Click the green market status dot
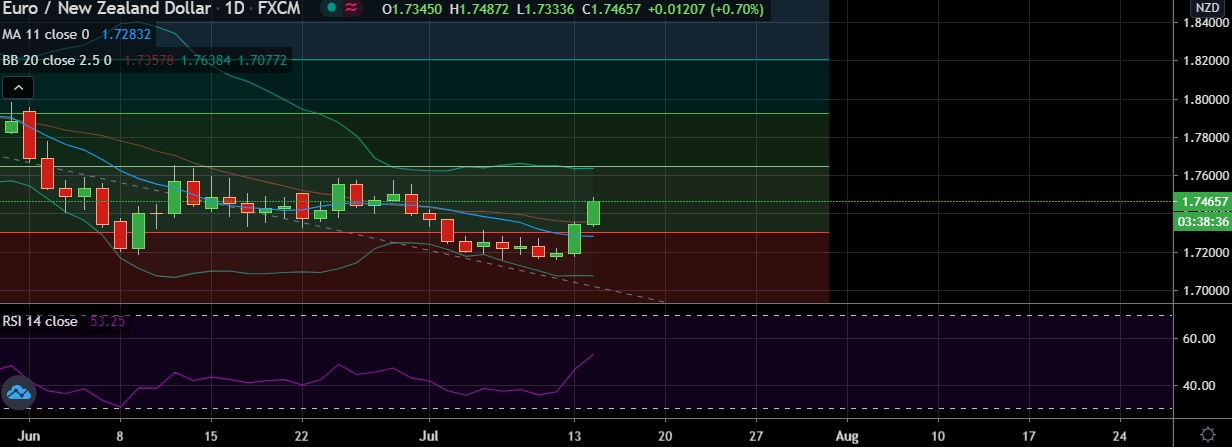The height and width of the screenshot is (447, 1232). [x=329, y=9]
